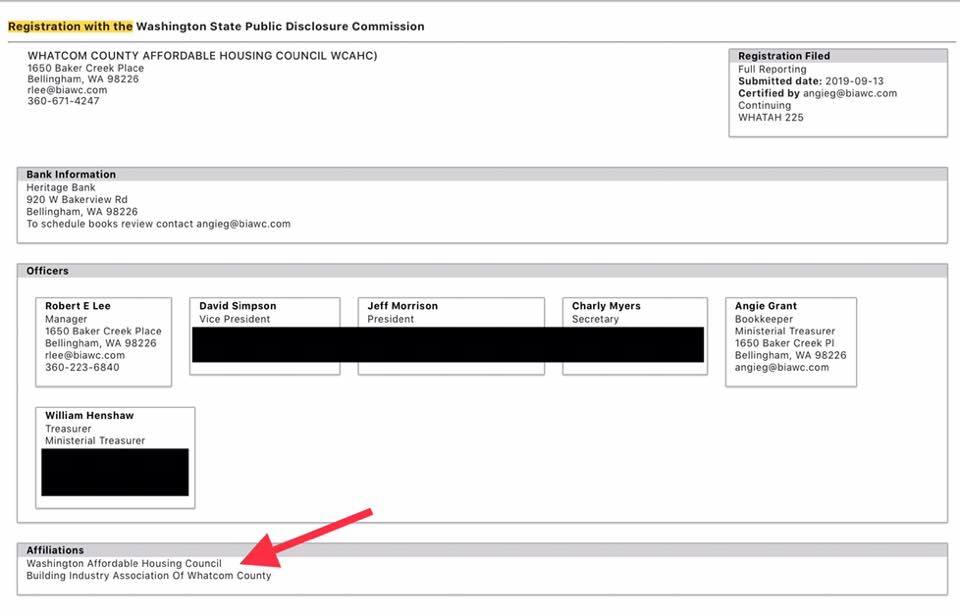The height and width of the screenshot is (616, 960).
Task: Click books review contact email angieg@biawc.com
Action: point(243,224)
